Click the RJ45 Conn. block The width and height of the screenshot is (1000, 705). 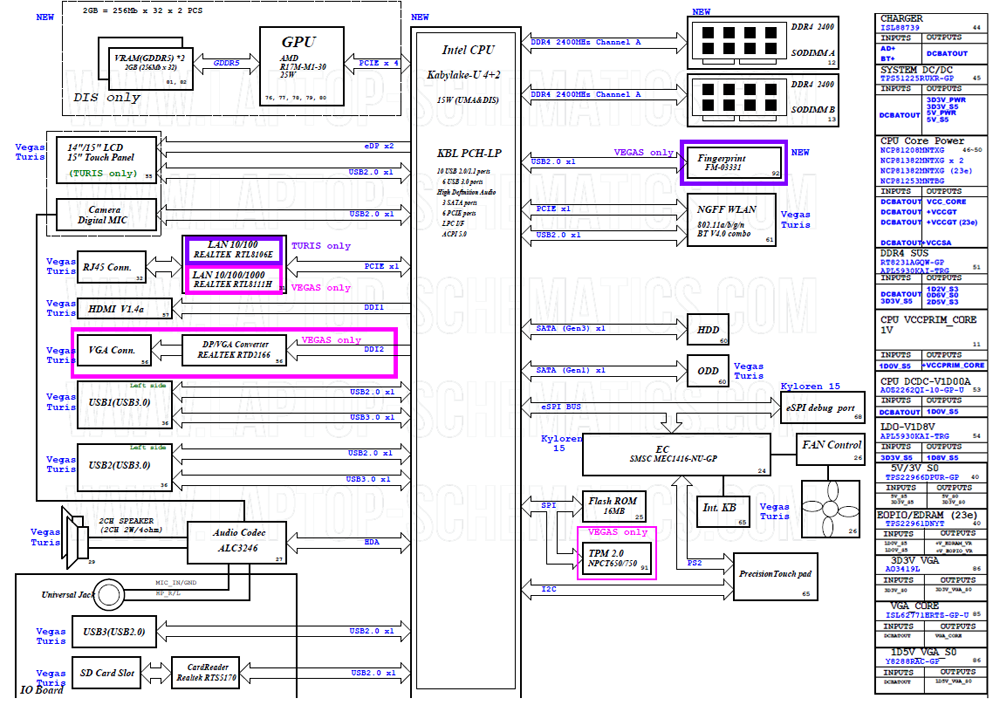click(112, 267)
